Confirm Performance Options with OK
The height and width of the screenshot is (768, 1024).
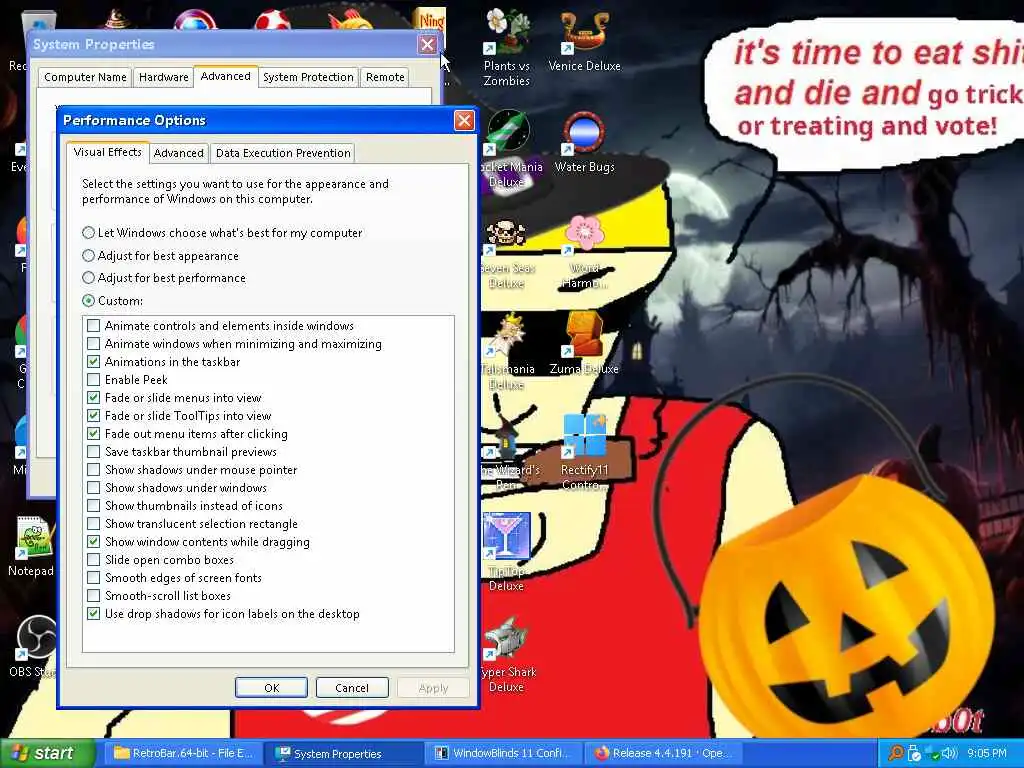coord(272,688)
